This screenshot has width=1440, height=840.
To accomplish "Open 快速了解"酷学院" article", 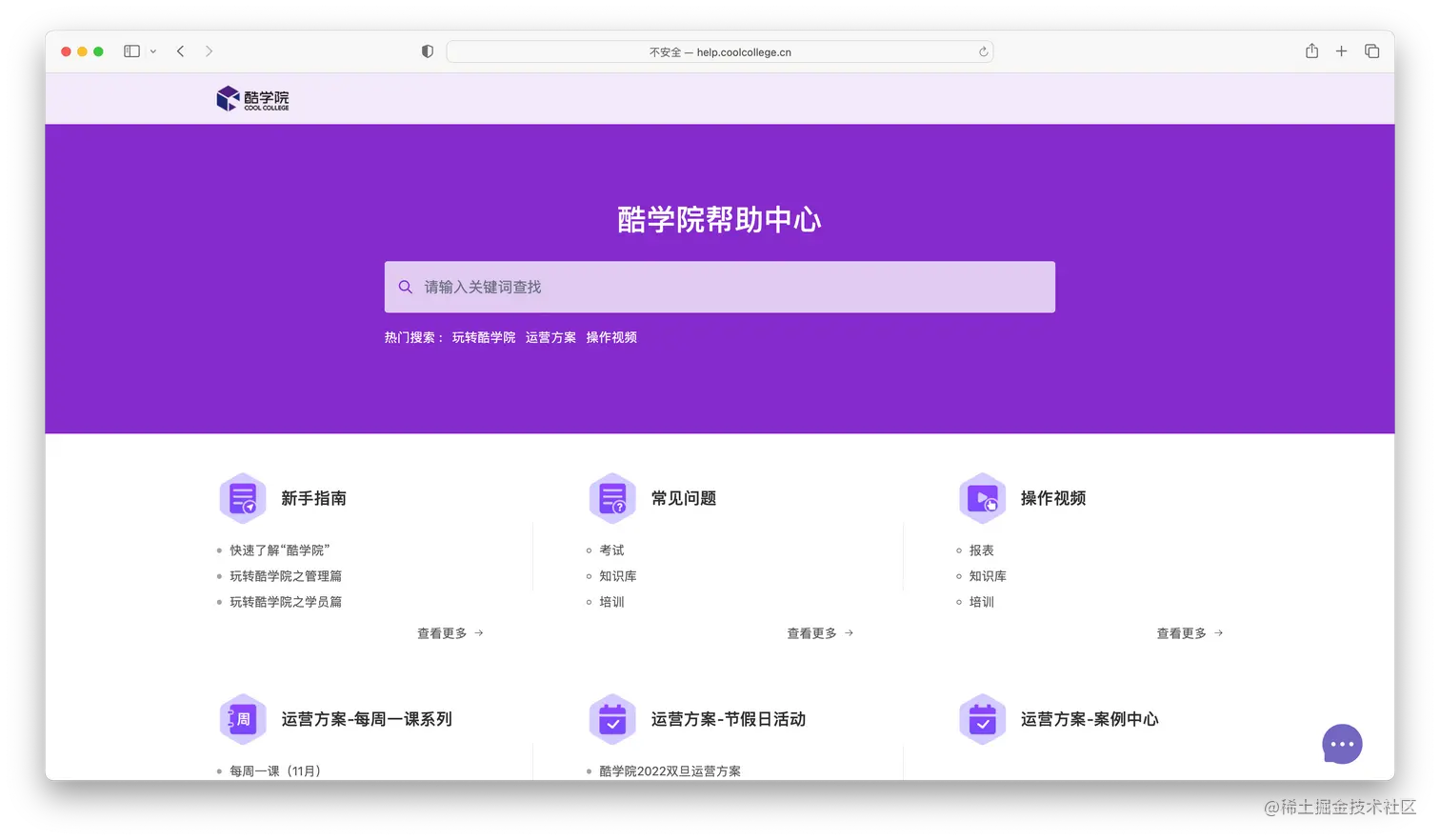I will 279,550.
